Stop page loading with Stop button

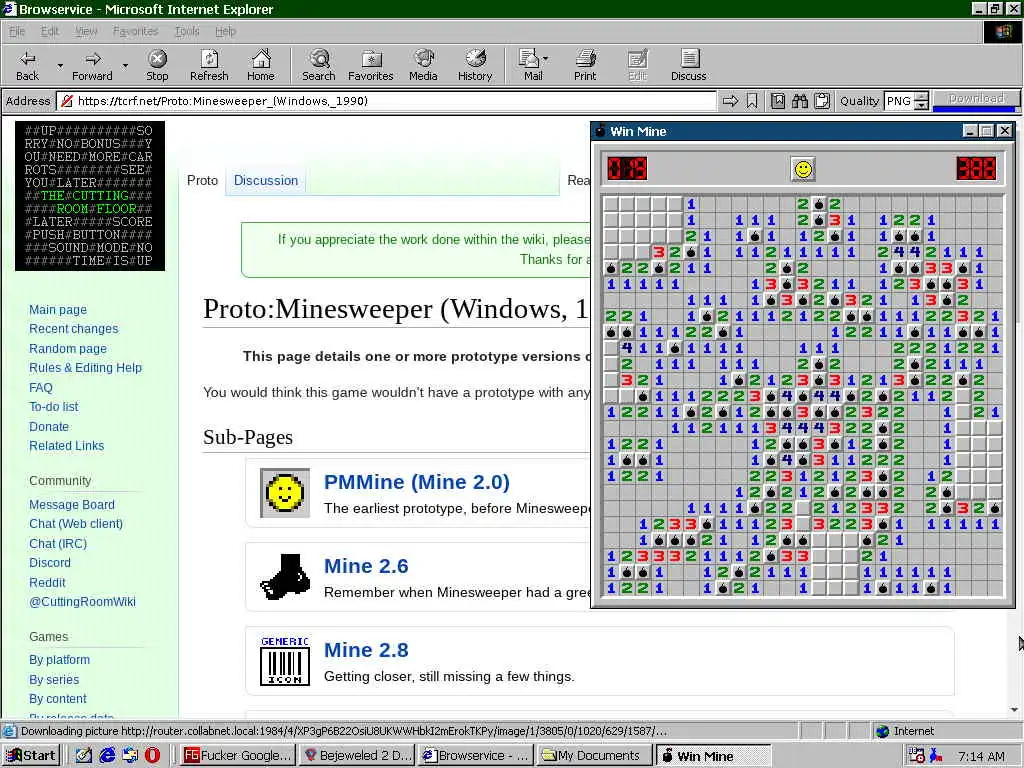[x=157, y=65]
